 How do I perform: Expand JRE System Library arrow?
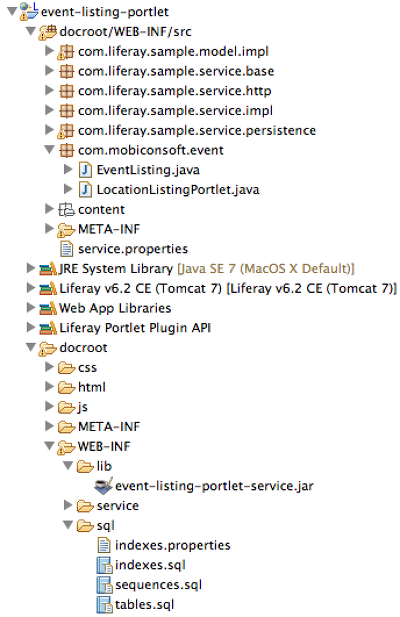point(31,268)
